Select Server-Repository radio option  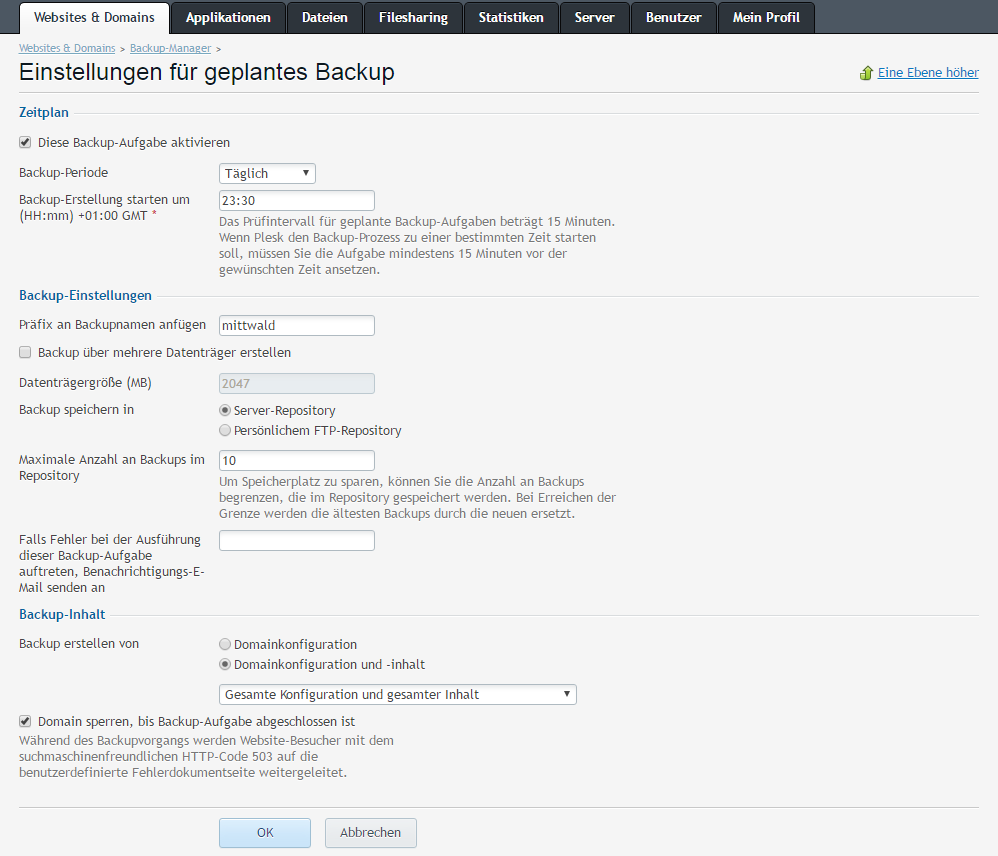225,410
